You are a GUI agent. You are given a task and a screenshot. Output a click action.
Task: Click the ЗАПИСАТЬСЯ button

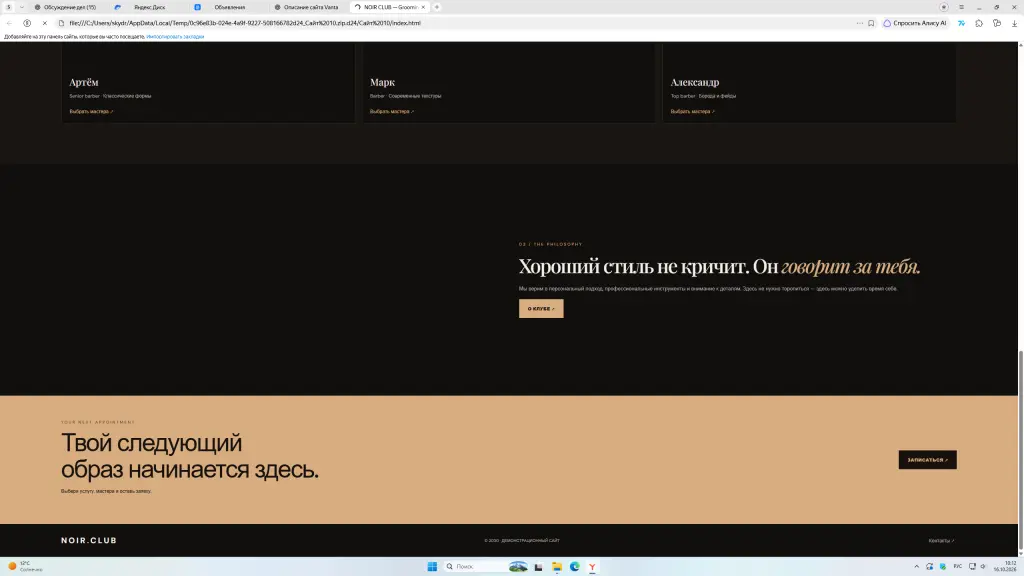[927, 460]
